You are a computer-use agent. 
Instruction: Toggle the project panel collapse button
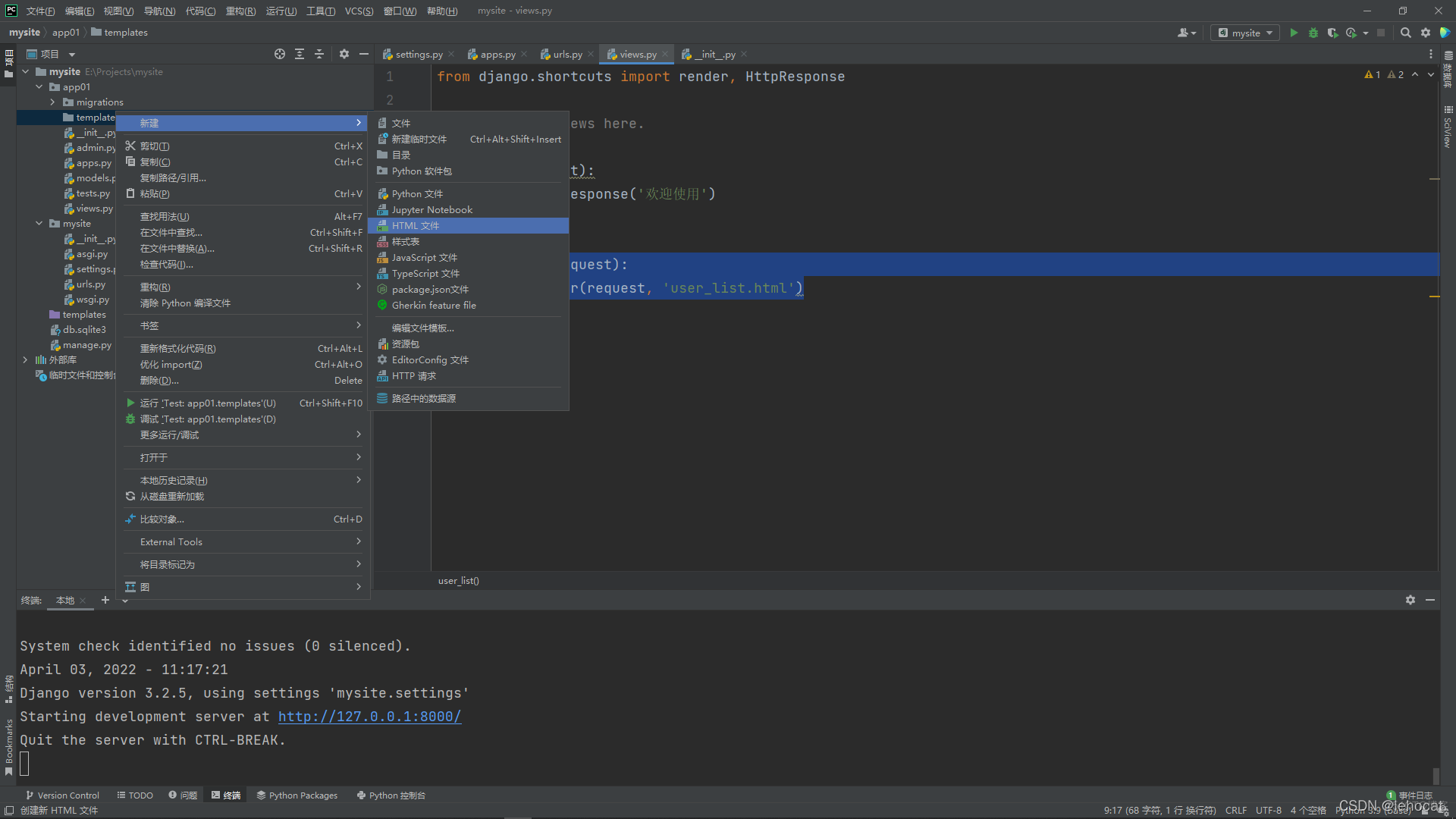tap(366, 53)
